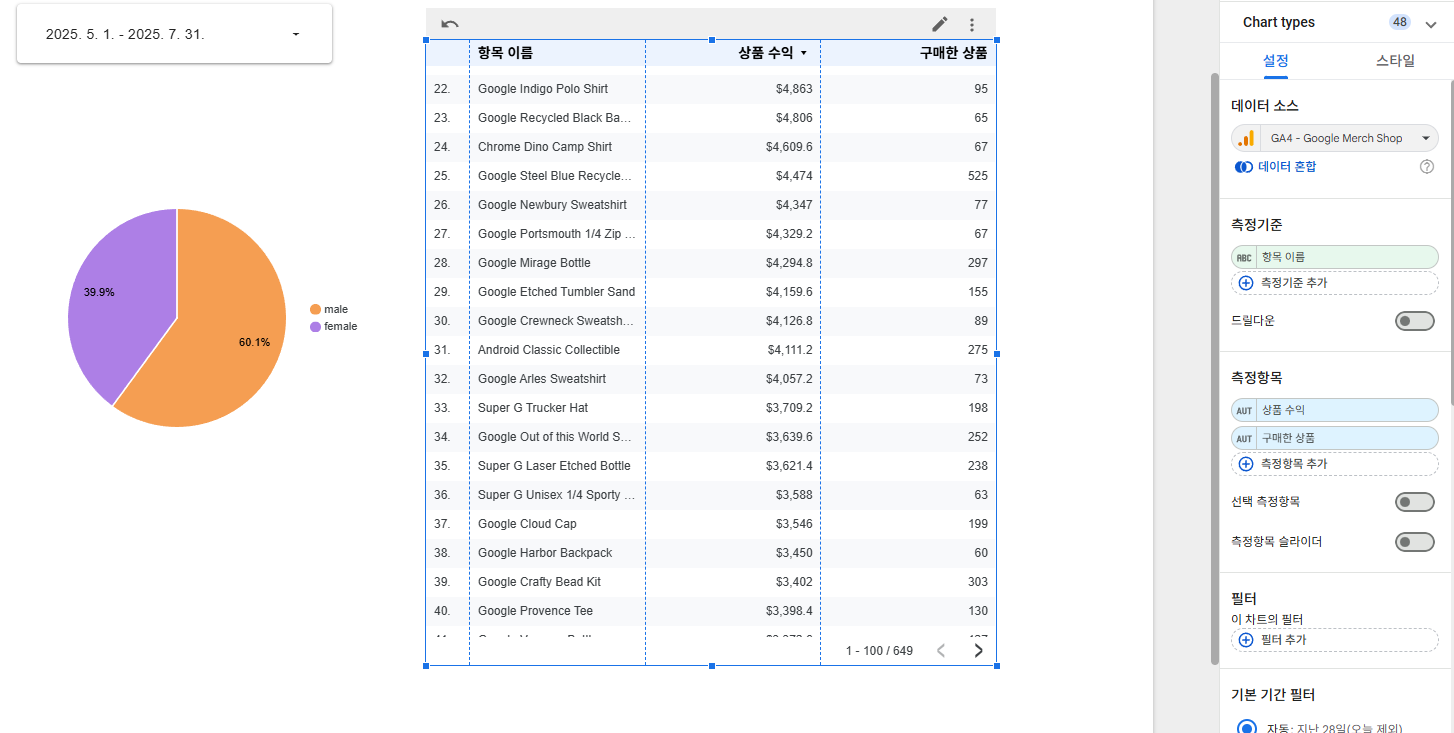Click the plus icon in 측정항목 추가
The image size is (1454, 733).
click(1246, 464)
